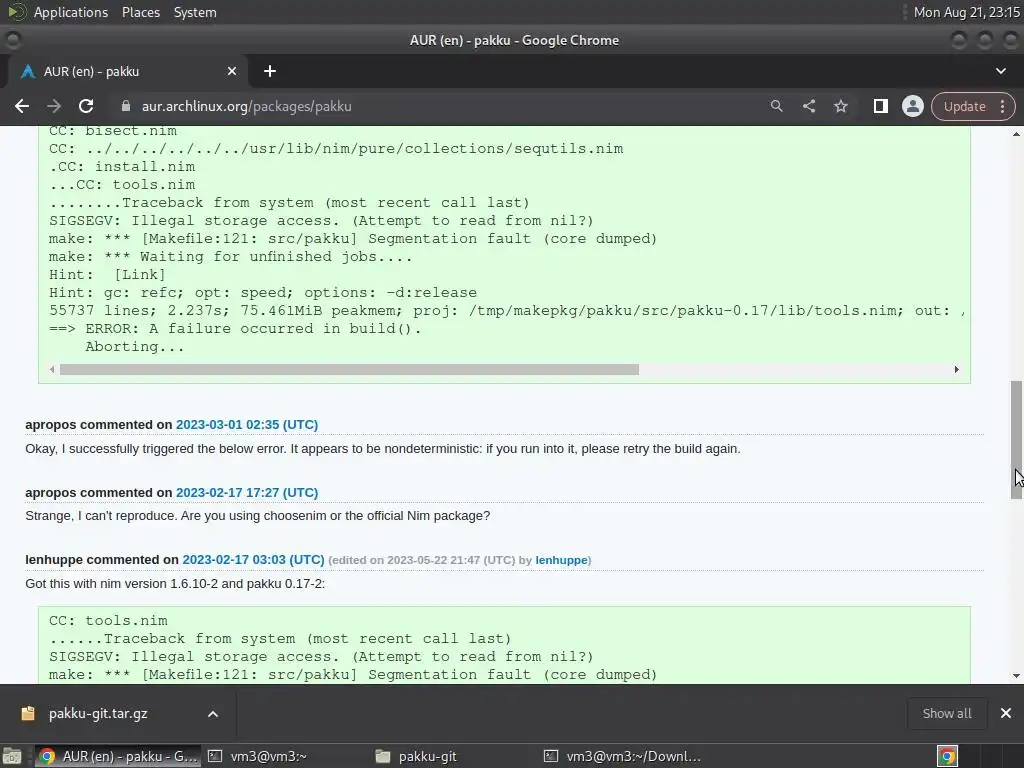
Task: Open Chrome profile avatar menu
Action: [912, 106]
